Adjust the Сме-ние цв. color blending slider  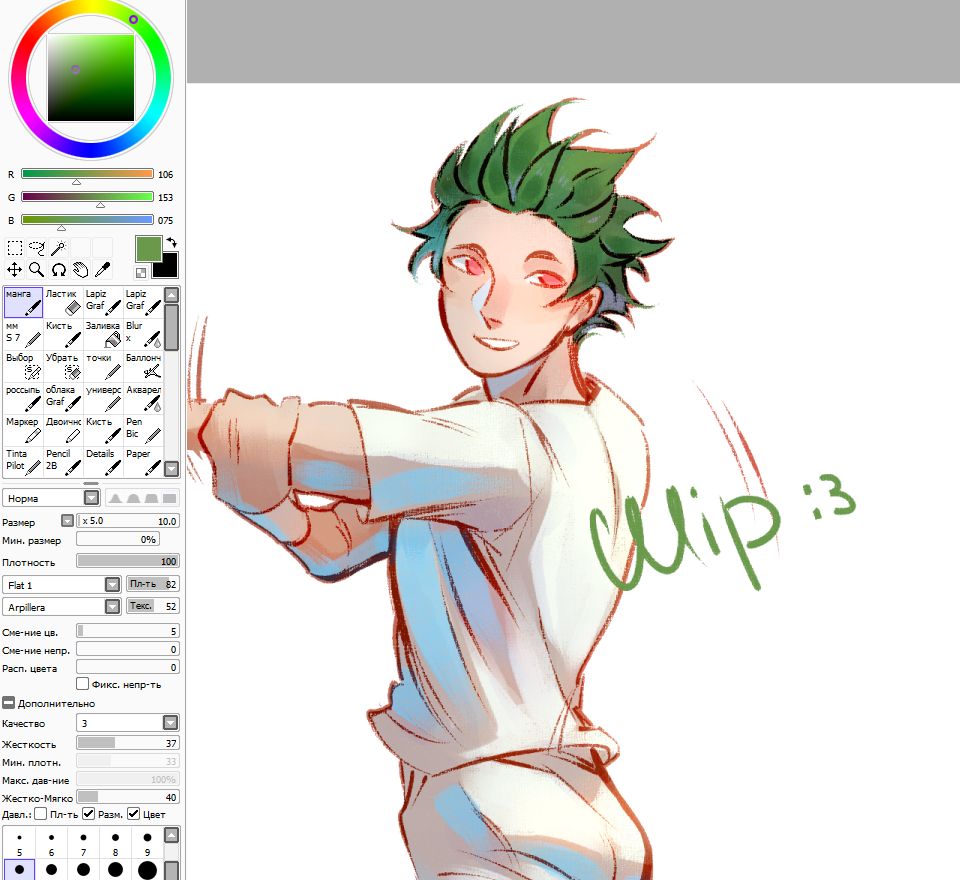tap(127, 631)
